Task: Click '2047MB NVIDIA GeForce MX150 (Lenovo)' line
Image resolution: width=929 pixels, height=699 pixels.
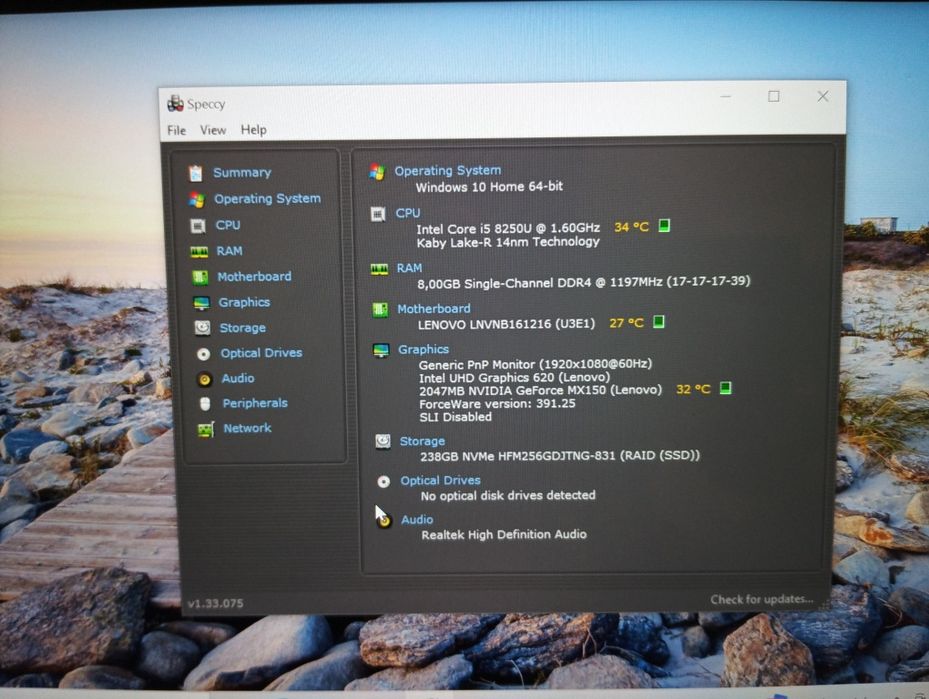Action: click(540, 390)
